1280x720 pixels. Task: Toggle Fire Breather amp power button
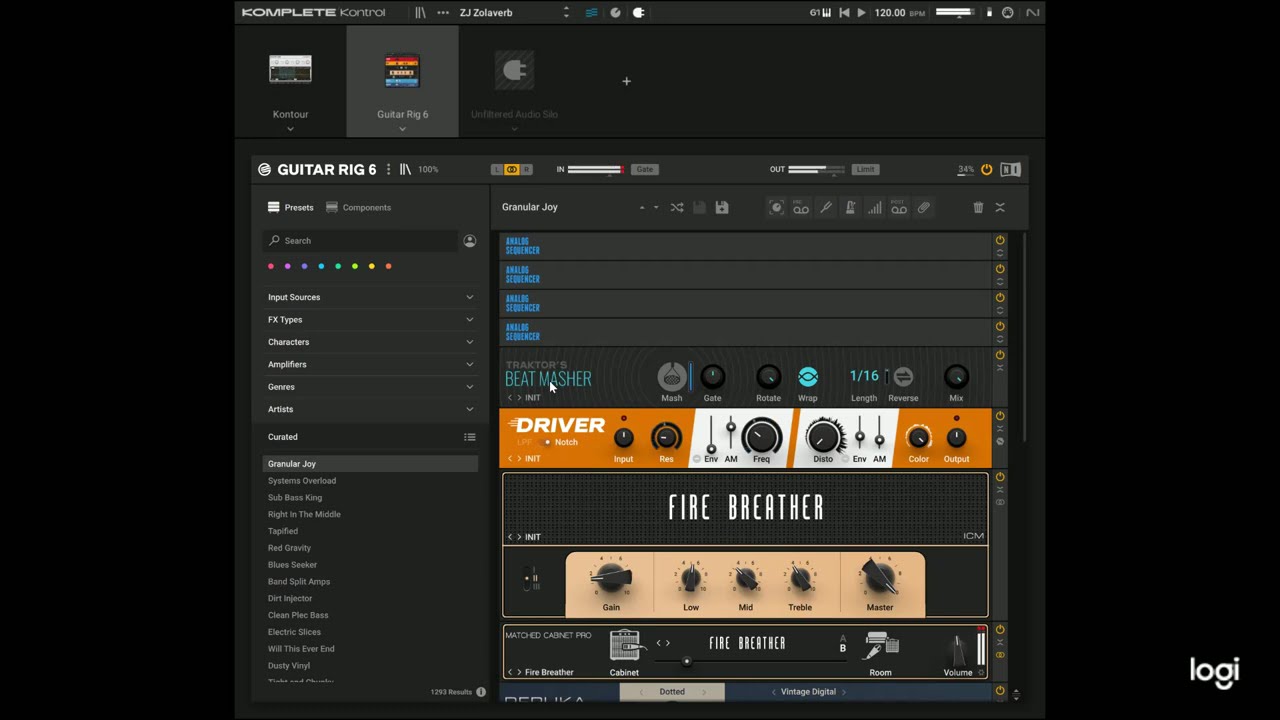(x=999, y=477)
